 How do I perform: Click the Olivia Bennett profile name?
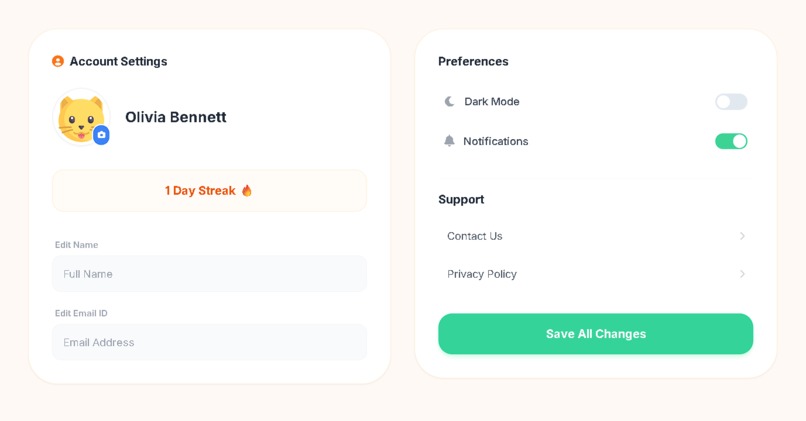pos(176,117)
